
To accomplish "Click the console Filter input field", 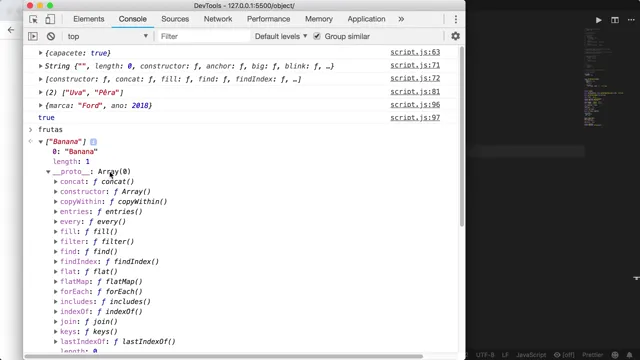I will (x=204, y=36).
